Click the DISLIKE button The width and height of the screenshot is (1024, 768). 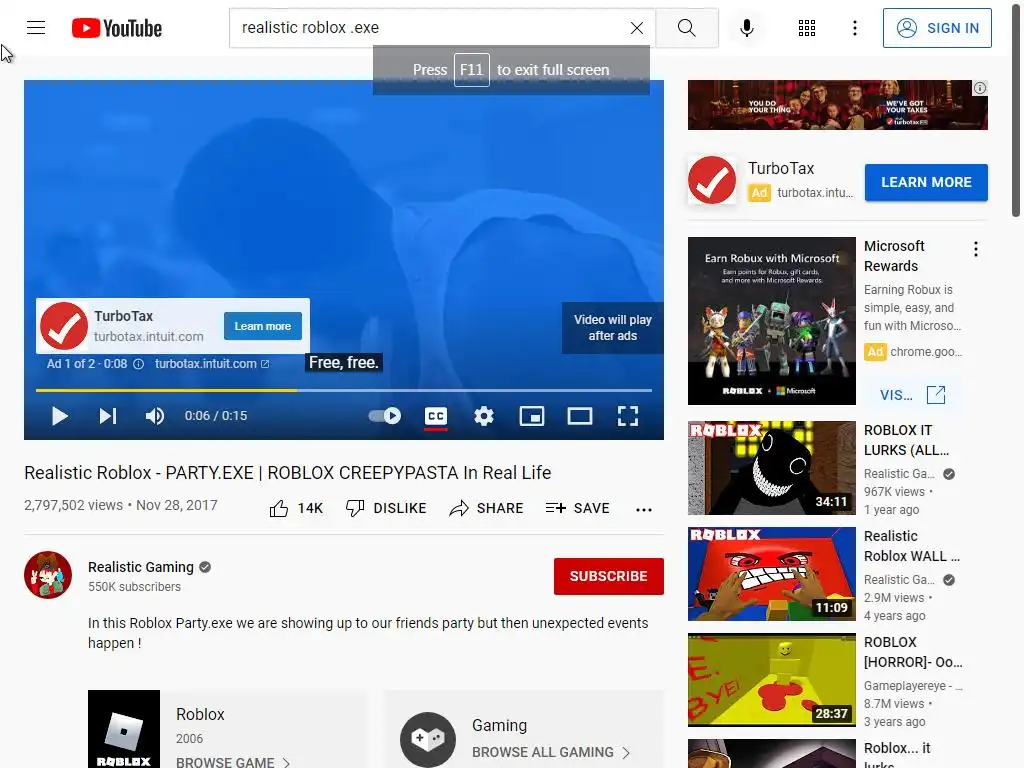point(386,508)
